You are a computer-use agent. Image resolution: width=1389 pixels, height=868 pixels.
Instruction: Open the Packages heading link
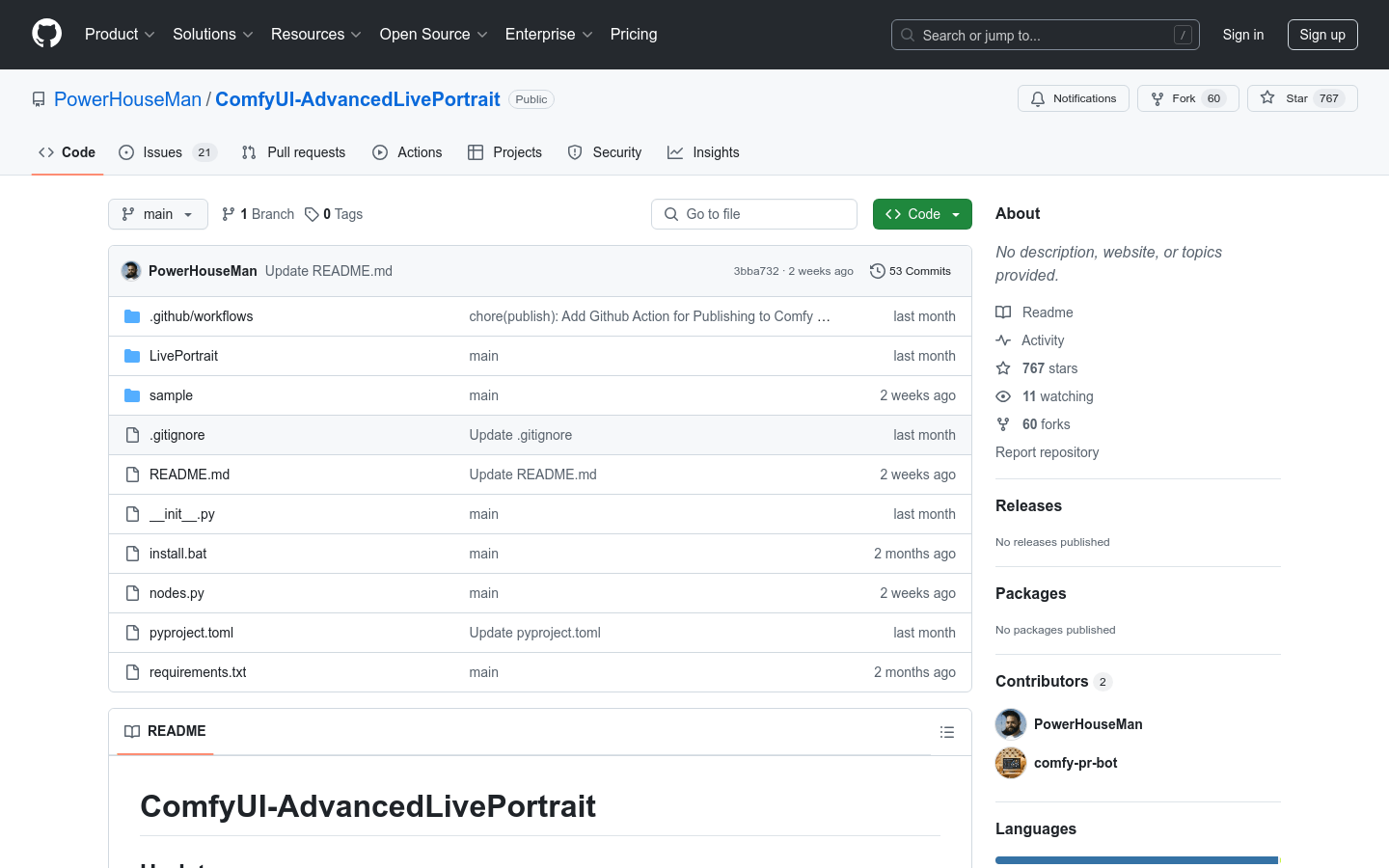click(1030, 594)
